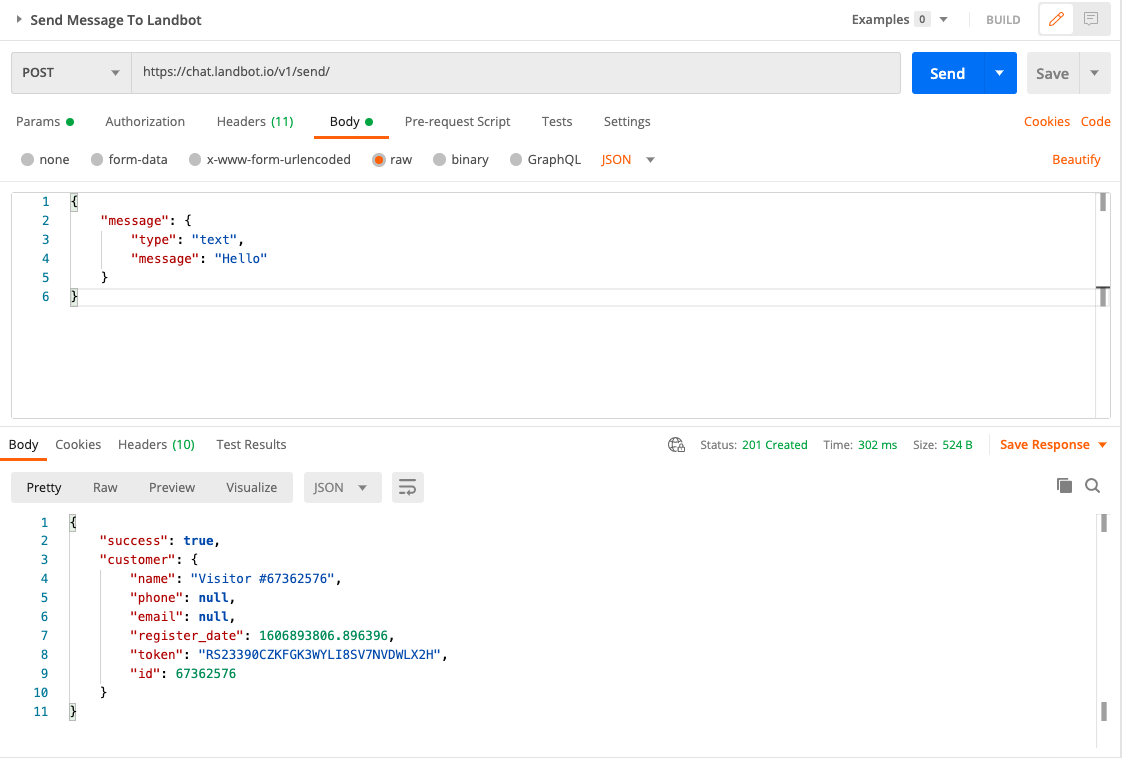Select the binary radio button

click(439, 160)
